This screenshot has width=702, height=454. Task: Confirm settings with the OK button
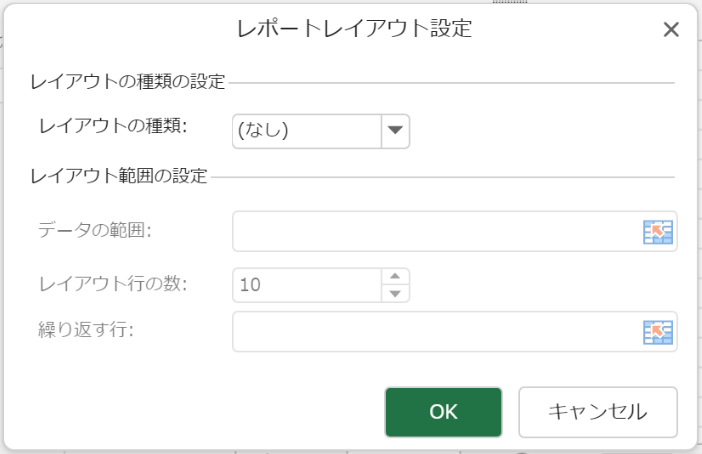coord(443,412)
